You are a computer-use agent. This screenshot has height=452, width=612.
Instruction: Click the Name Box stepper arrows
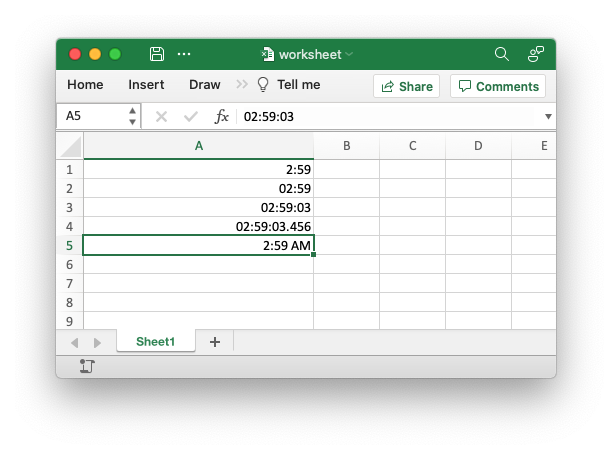[x=132, y=116]
